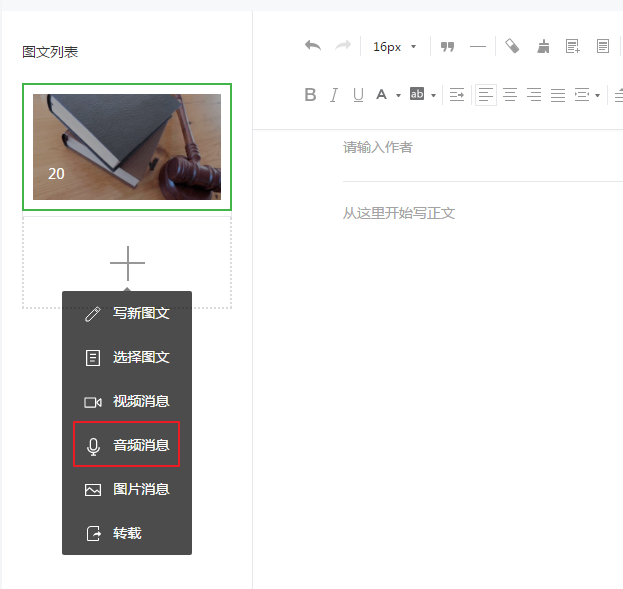Insert a blockquote with the quote icon

click(x=447, y=47)
